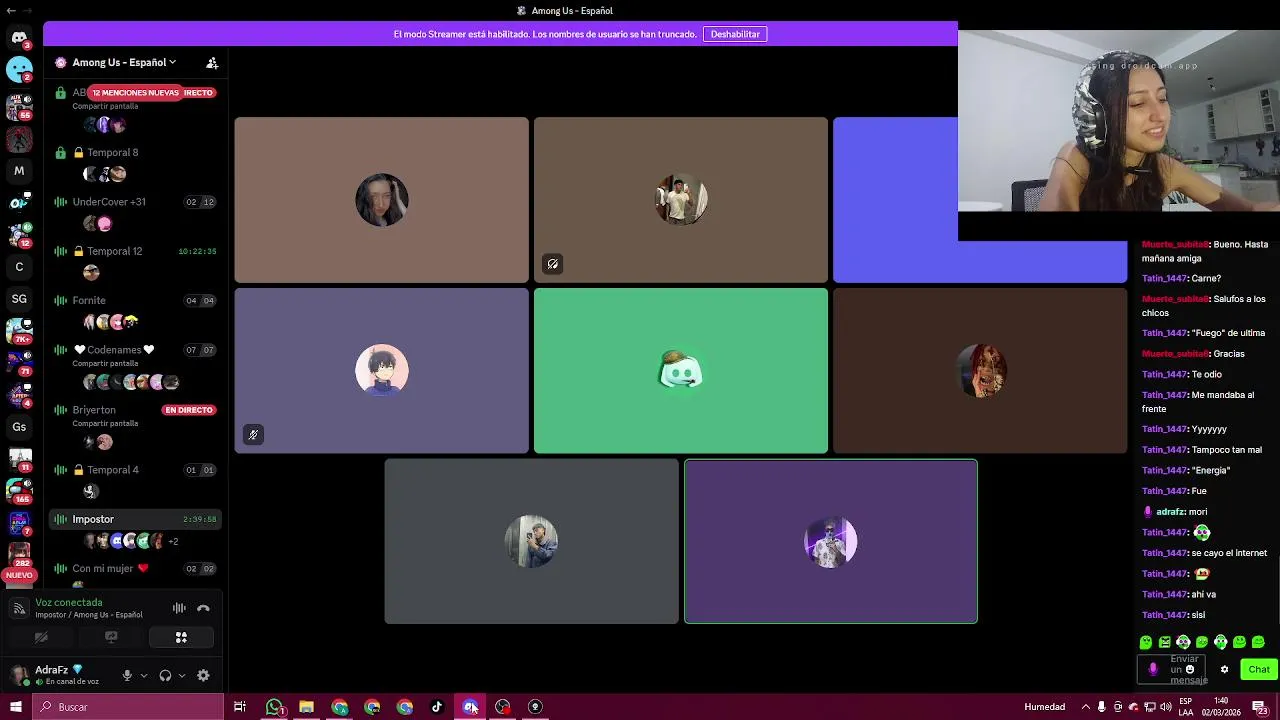
Task: Disconnect from voice with the hang-up icon
Action: 203,608
